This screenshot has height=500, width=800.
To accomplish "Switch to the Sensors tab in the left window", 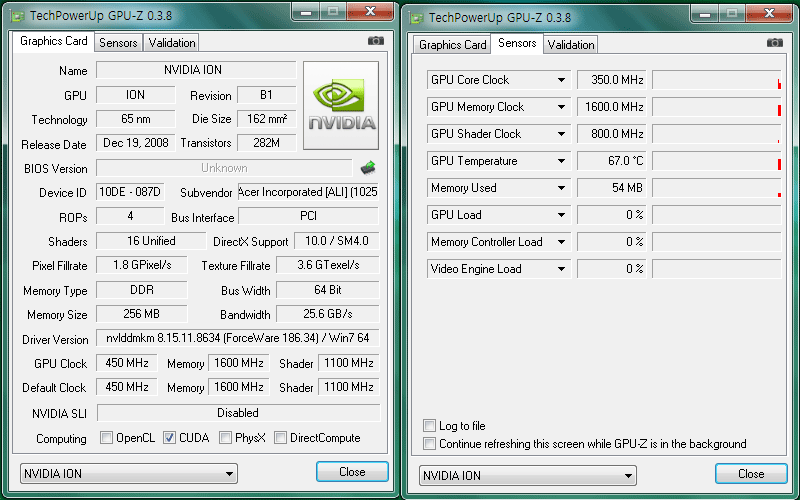I will [x=118, y=43].
